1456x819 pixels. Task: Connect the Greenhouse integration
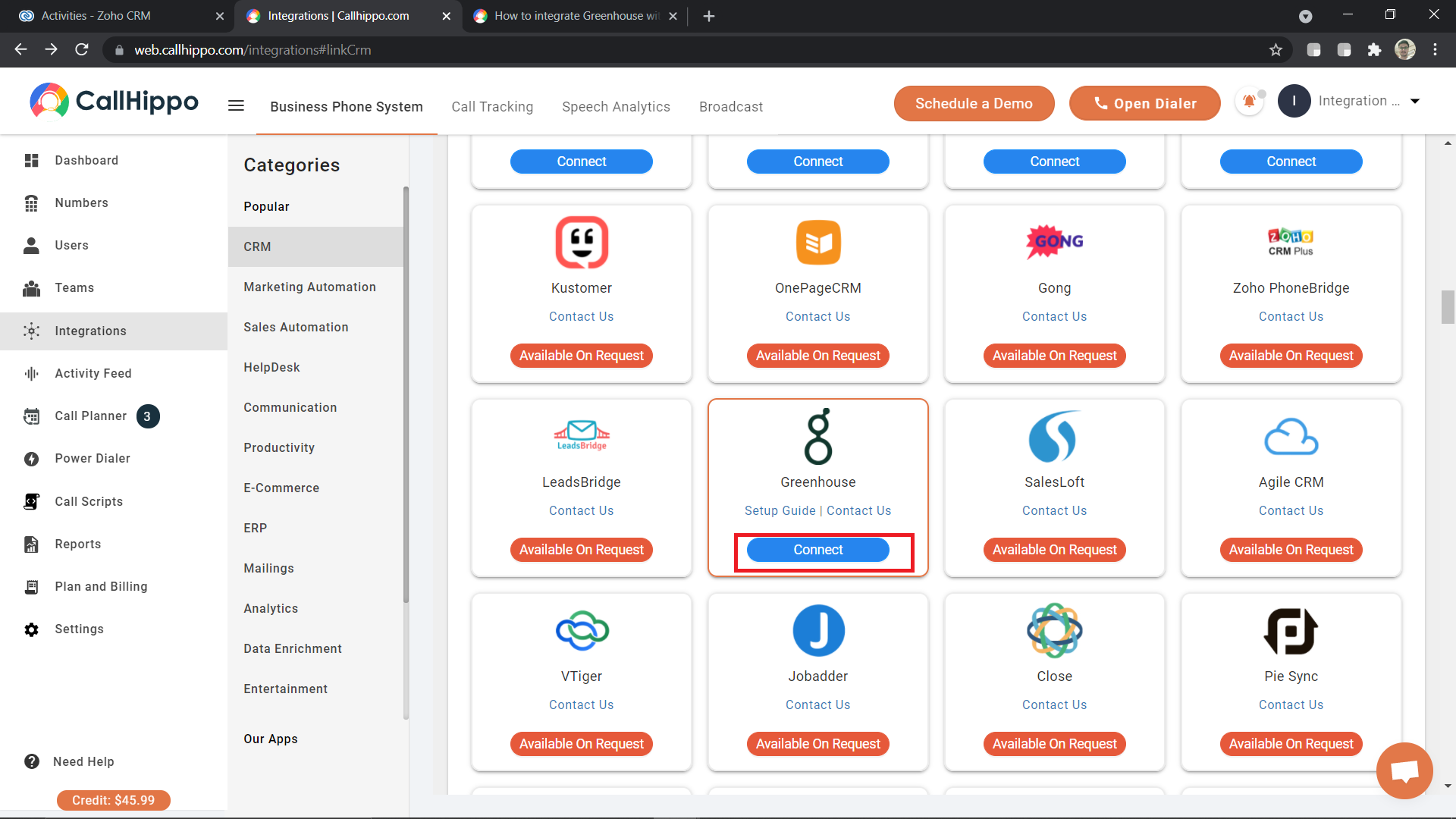point(818,550)
